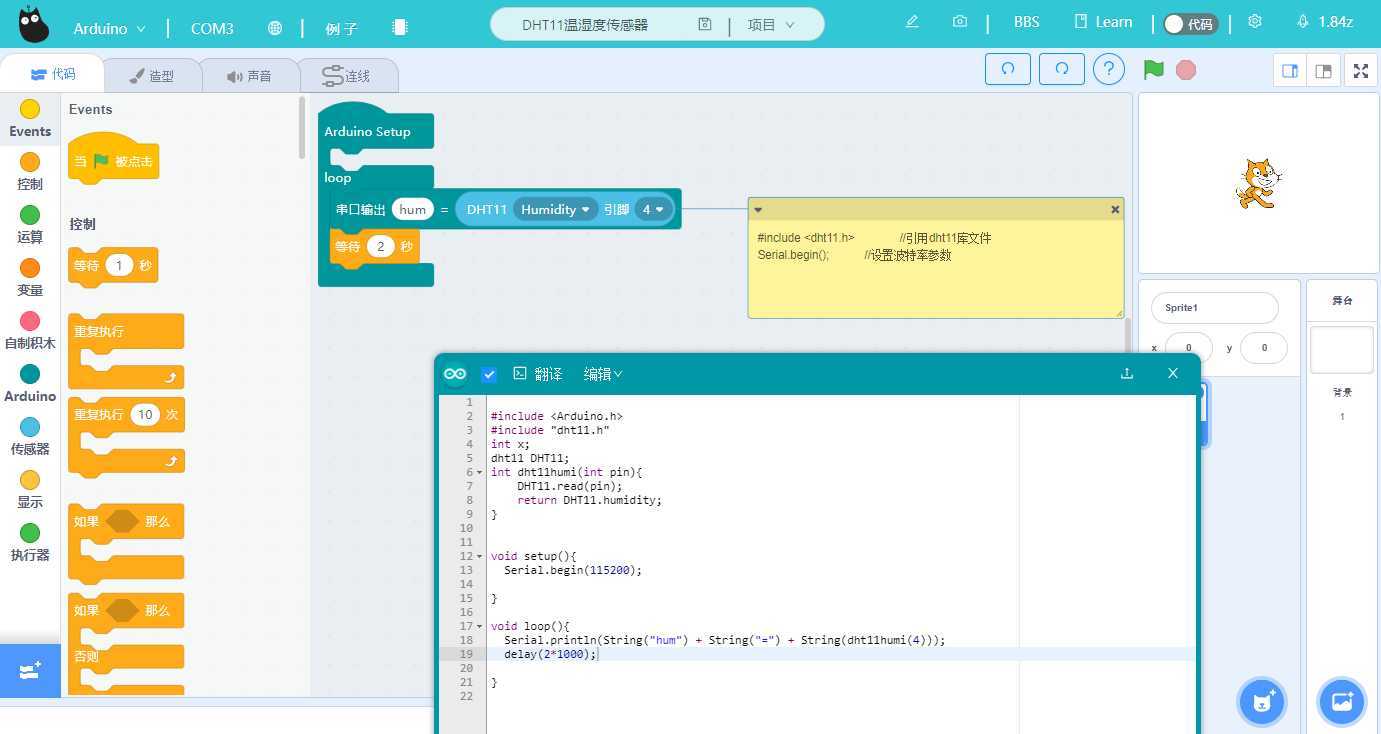Open the Learn link

click(1103, 22)
